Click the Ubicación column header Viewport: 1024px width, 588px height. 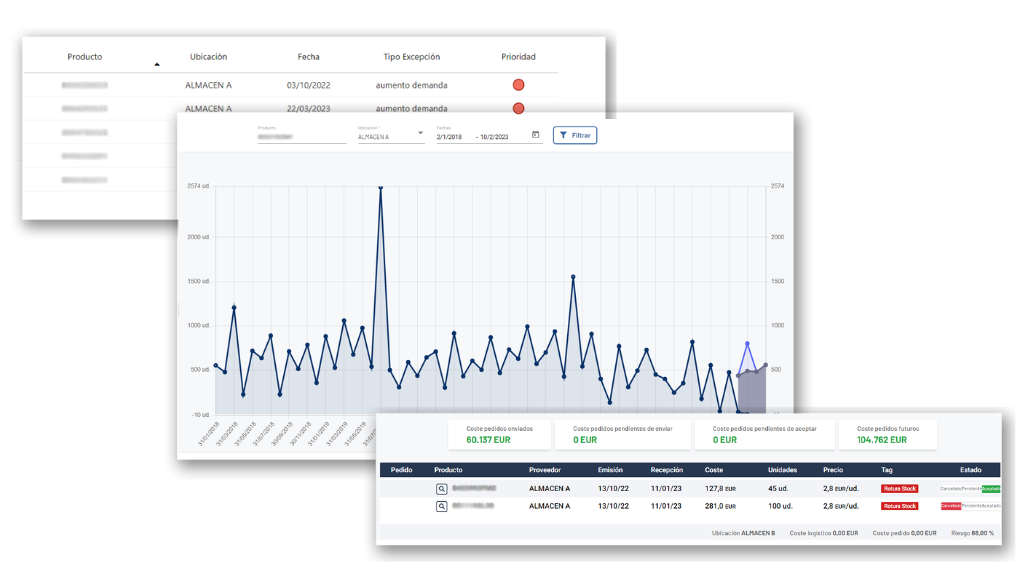point(208,57)
